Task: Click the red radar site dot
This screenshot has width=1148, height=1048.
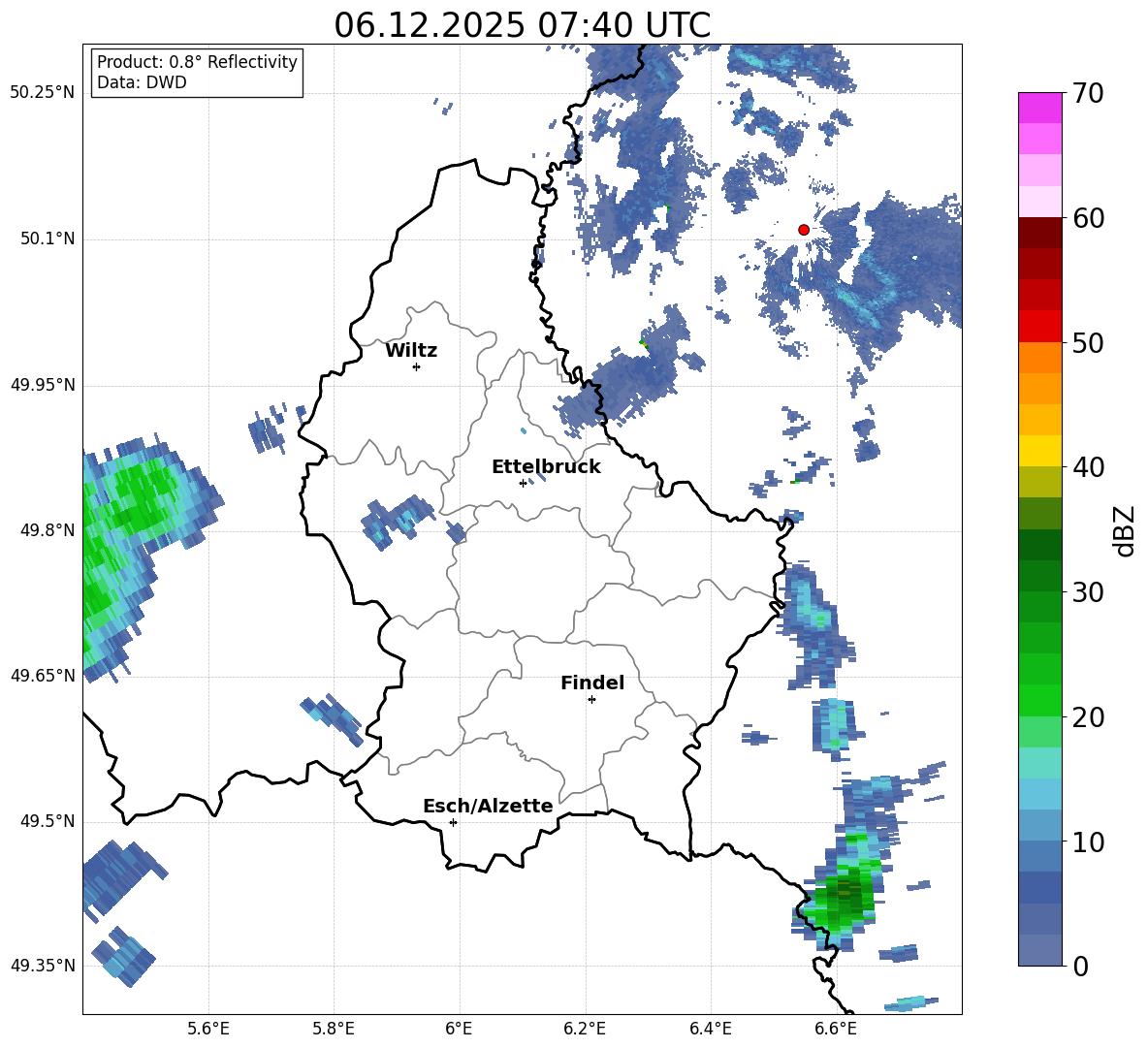Action: 803,229
